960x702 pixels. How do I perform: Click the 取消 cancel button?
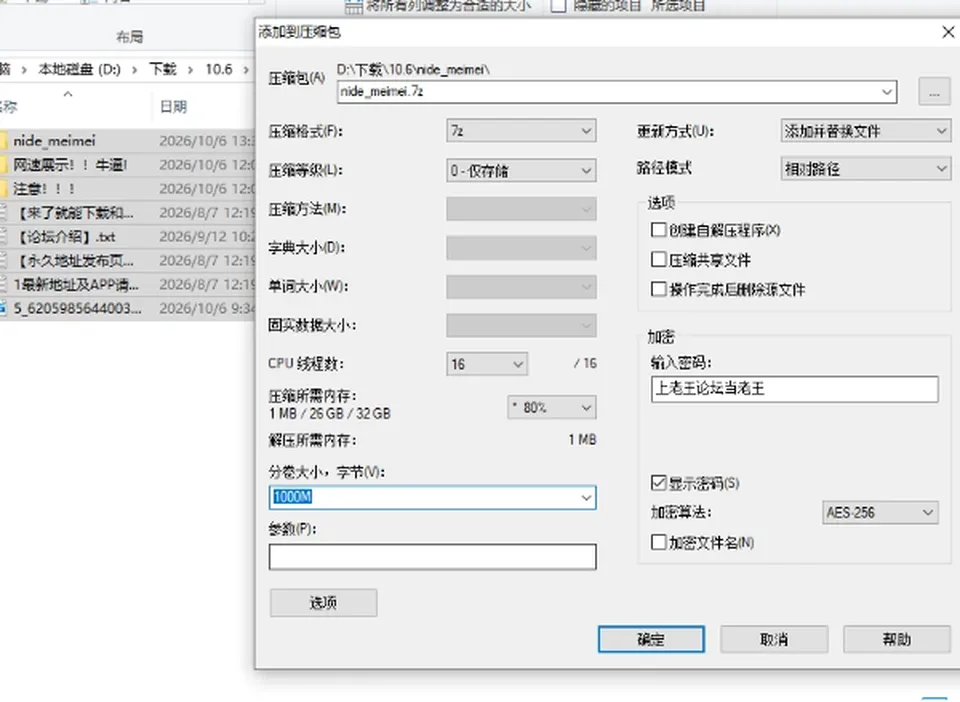pyautogui.click(x=774, y=640)
